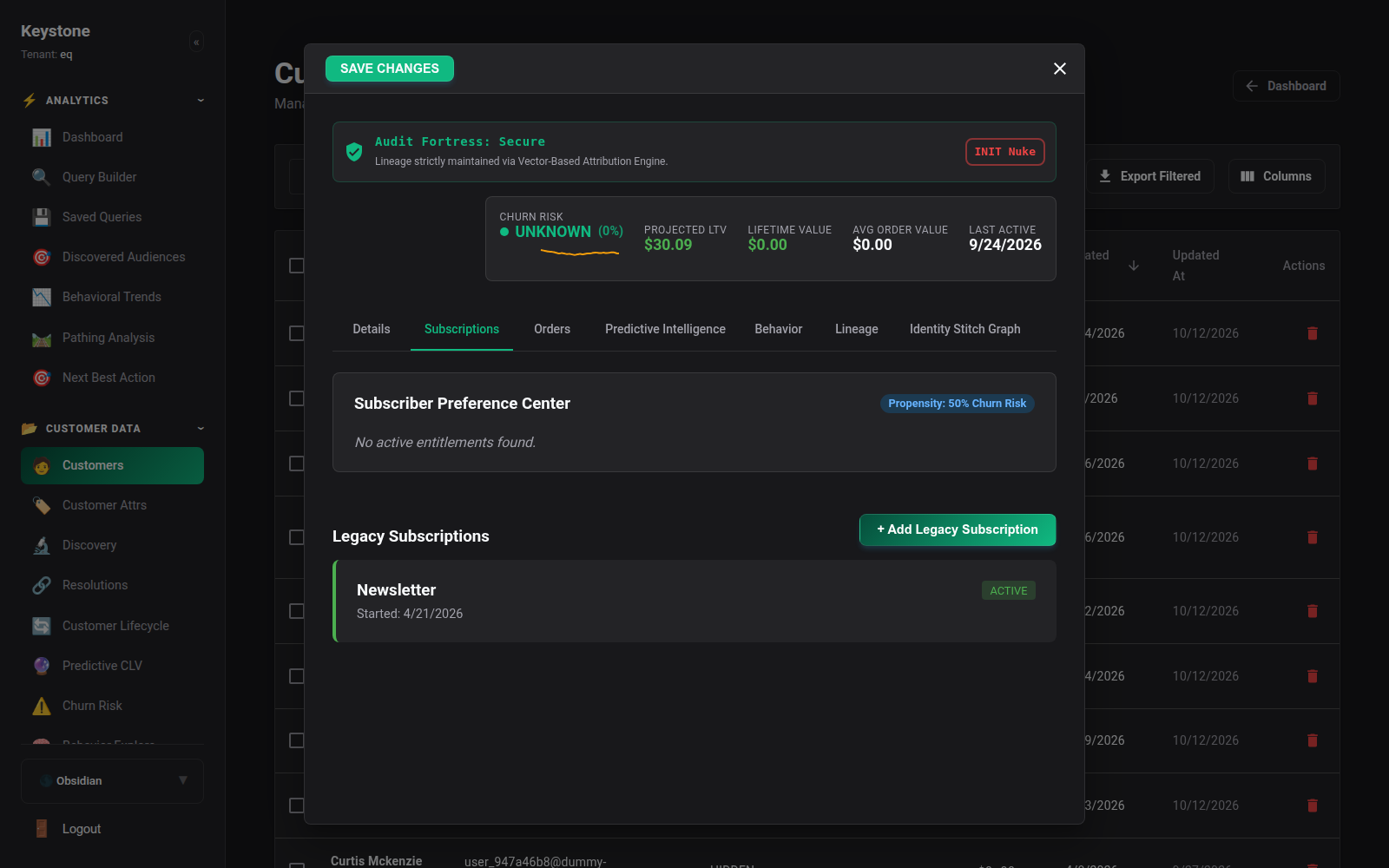This screenshot has height=868, width=1389.
Task: Go back to Dashboard button
Action: [x=1287, y=86]
